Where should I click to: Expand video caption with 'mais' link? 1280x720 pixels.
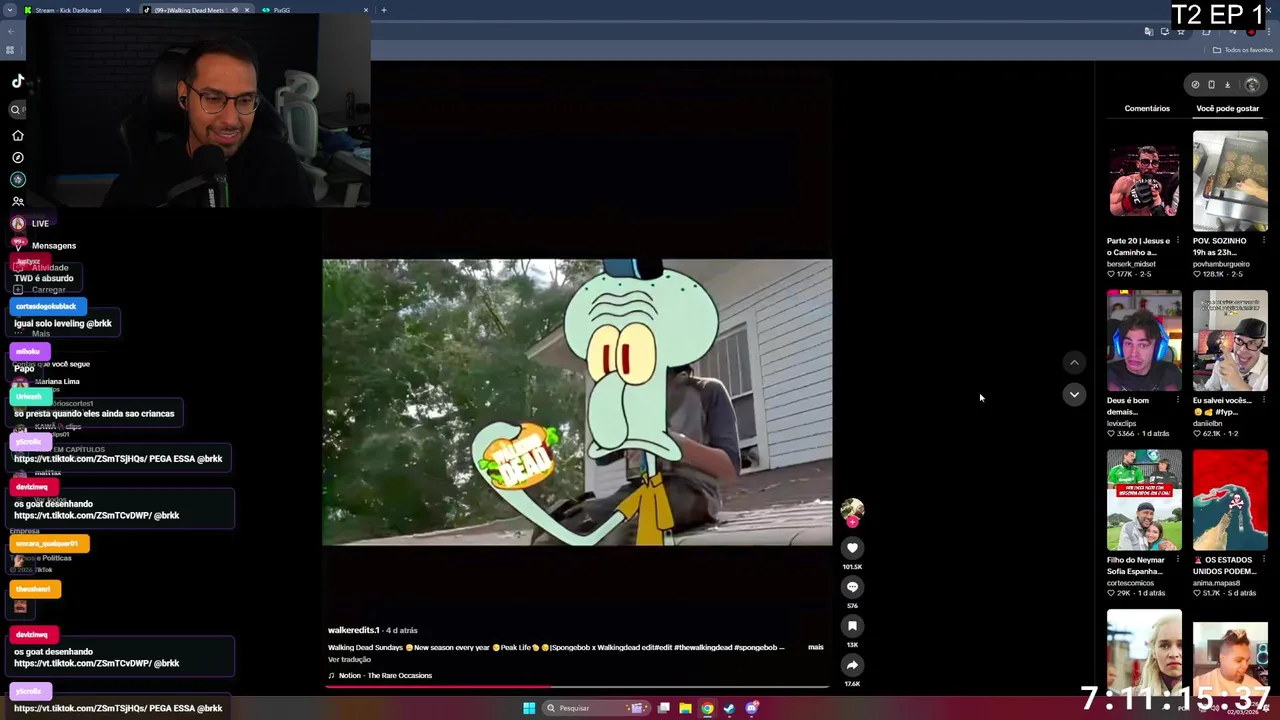pos(816,647)
